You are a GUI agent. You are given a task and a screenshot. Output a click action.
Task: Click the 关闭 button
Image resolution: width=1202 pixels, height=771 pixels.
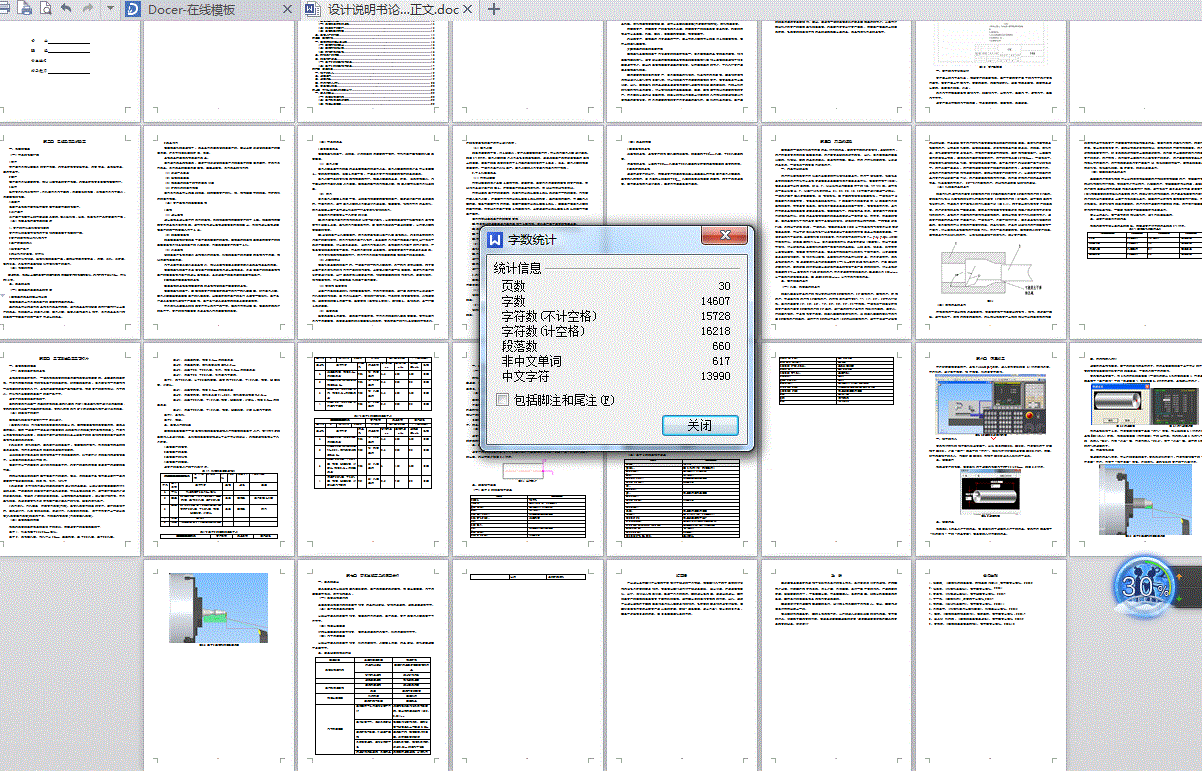tap(700, 425)
